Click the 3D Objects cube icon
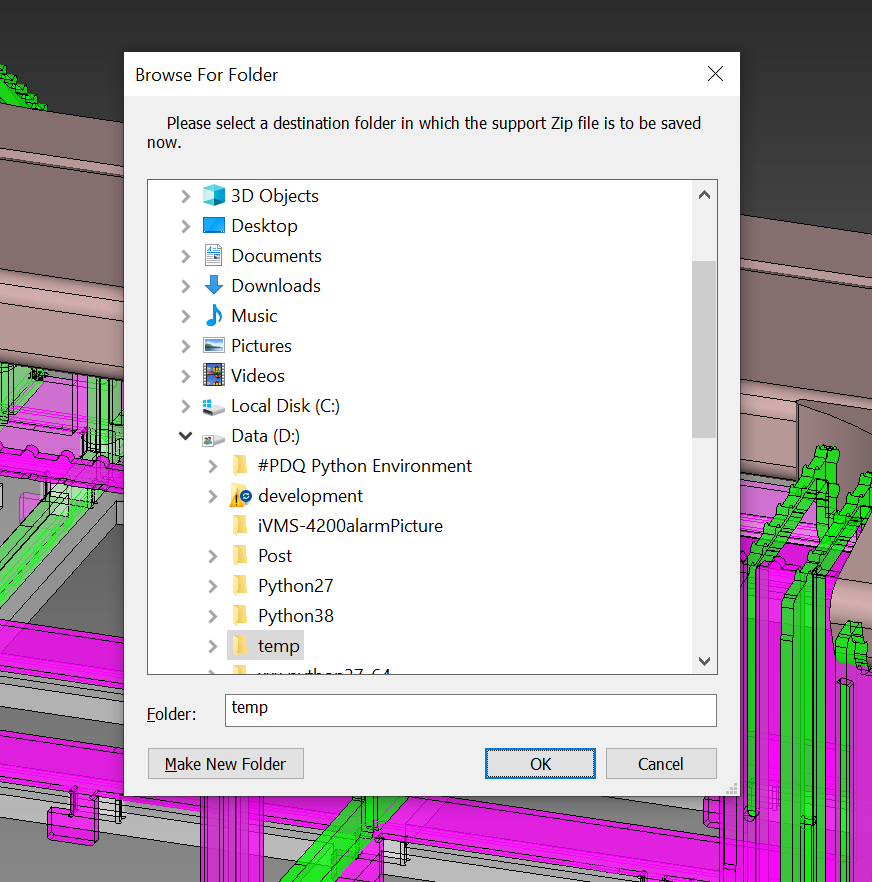 [213, 196]
